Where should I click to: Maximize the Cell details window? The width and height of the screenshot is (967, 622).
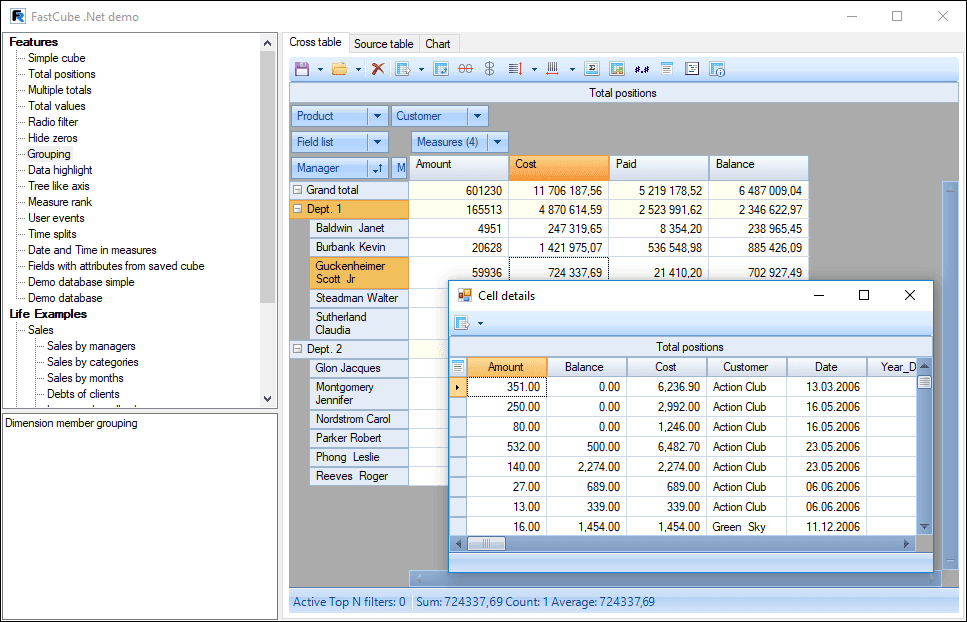(864, 295)
